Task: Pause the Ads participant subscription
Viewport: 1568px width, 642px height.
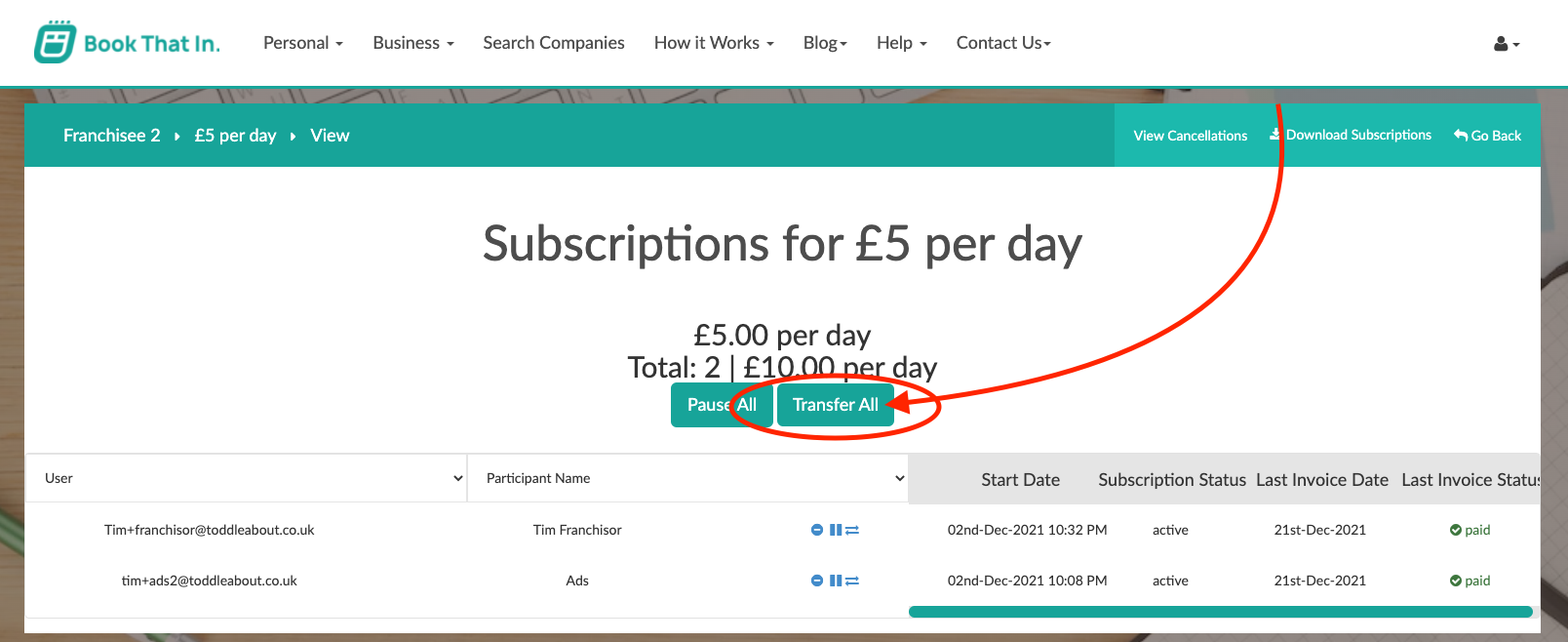Action: (x=836, y=581)
